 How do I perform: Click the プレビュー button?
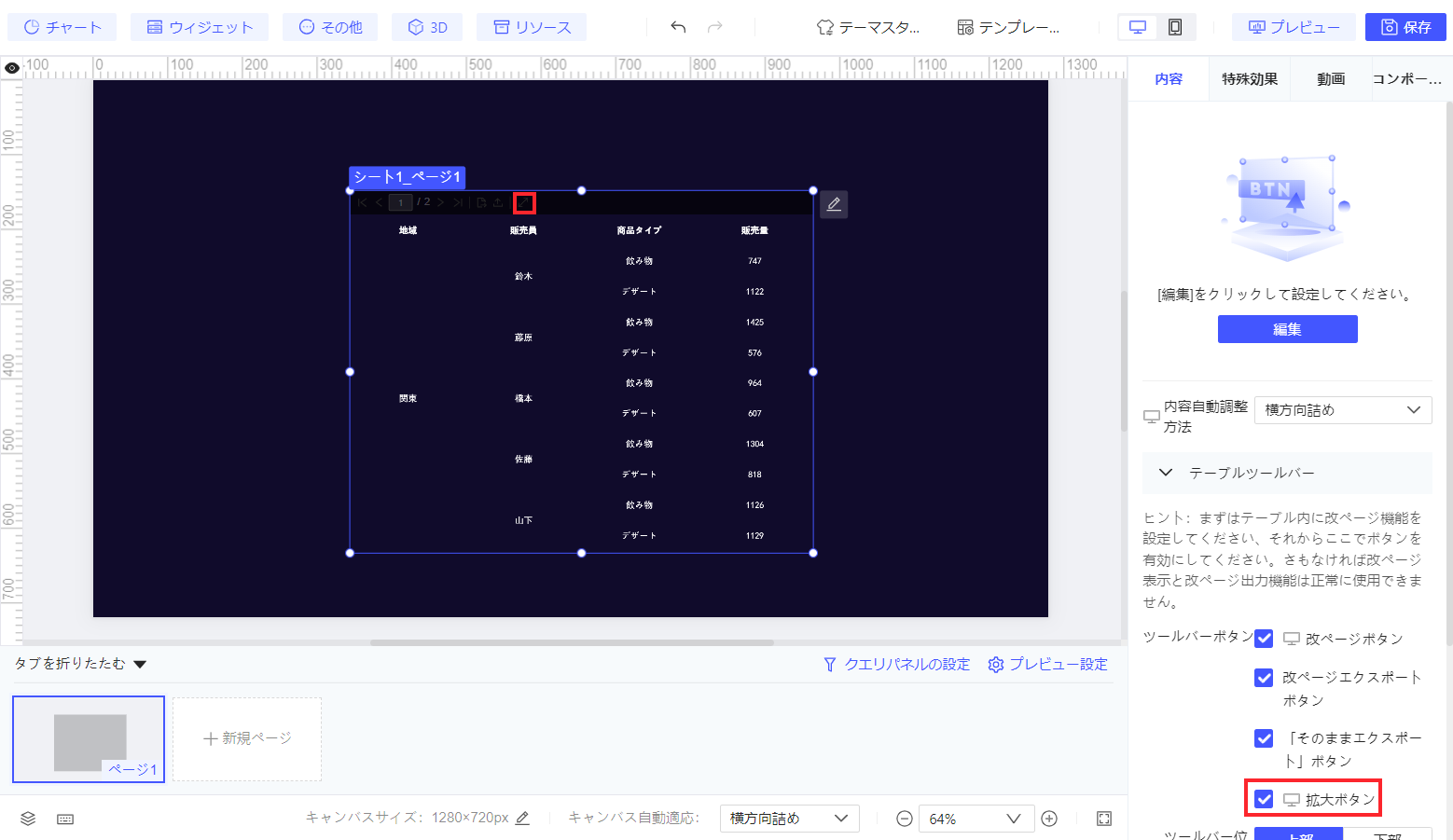point(1294,27)
